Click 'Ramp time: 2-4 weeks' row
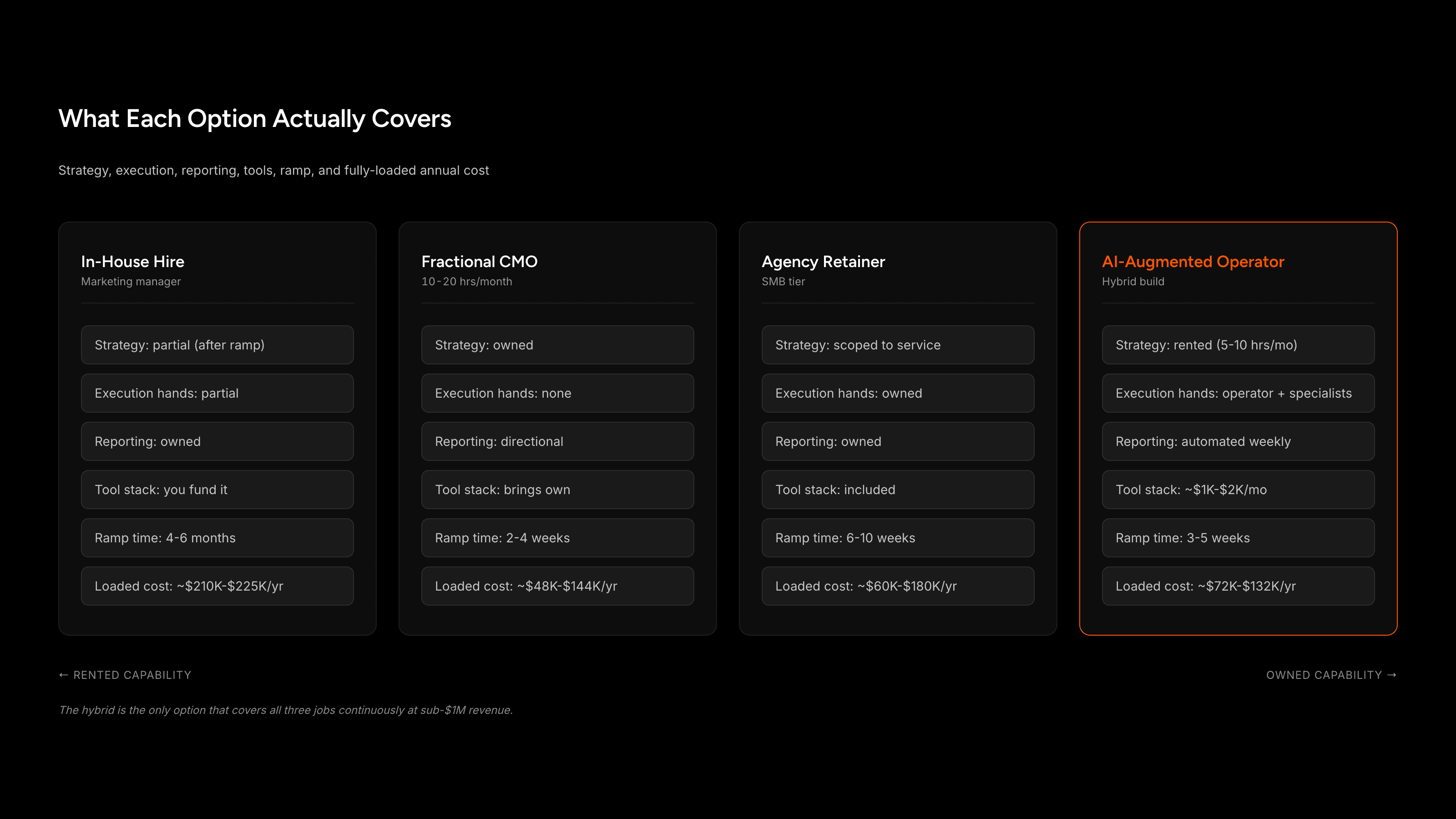This screenshot has height=819, width=1456. (x=558, y=537)
